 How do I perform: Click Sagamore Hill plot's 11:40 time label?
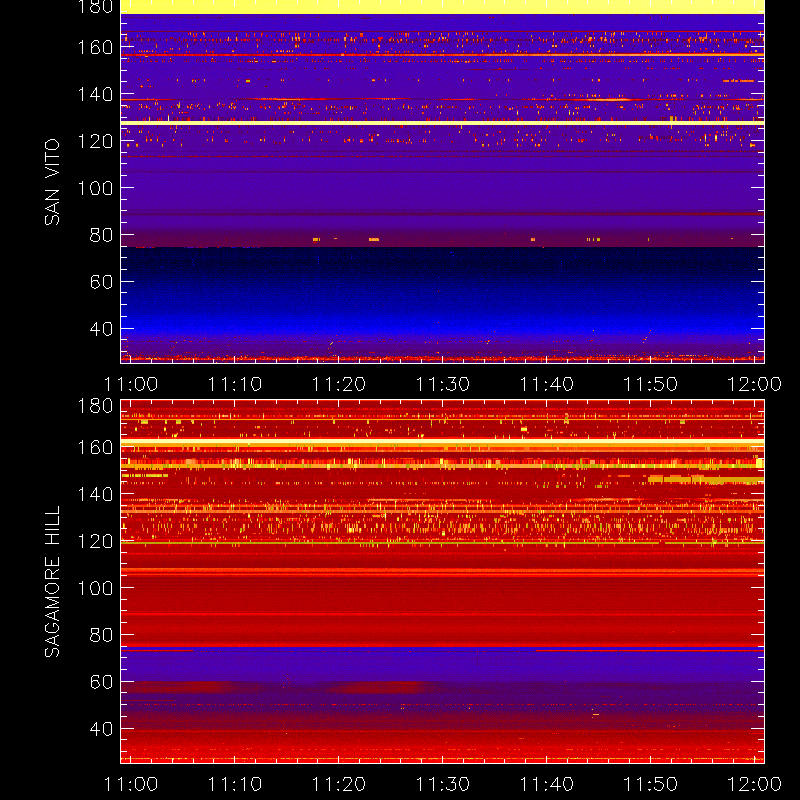(x=547, y=784)
